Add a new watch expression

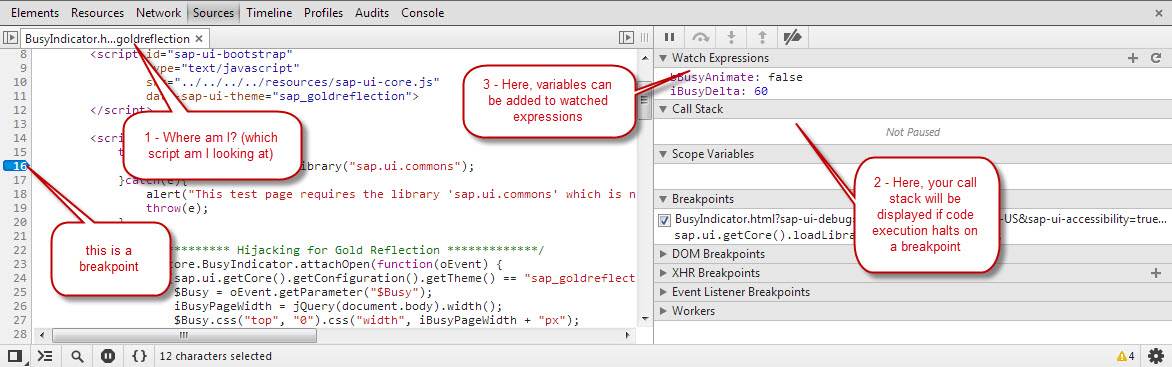(1133, 58)
